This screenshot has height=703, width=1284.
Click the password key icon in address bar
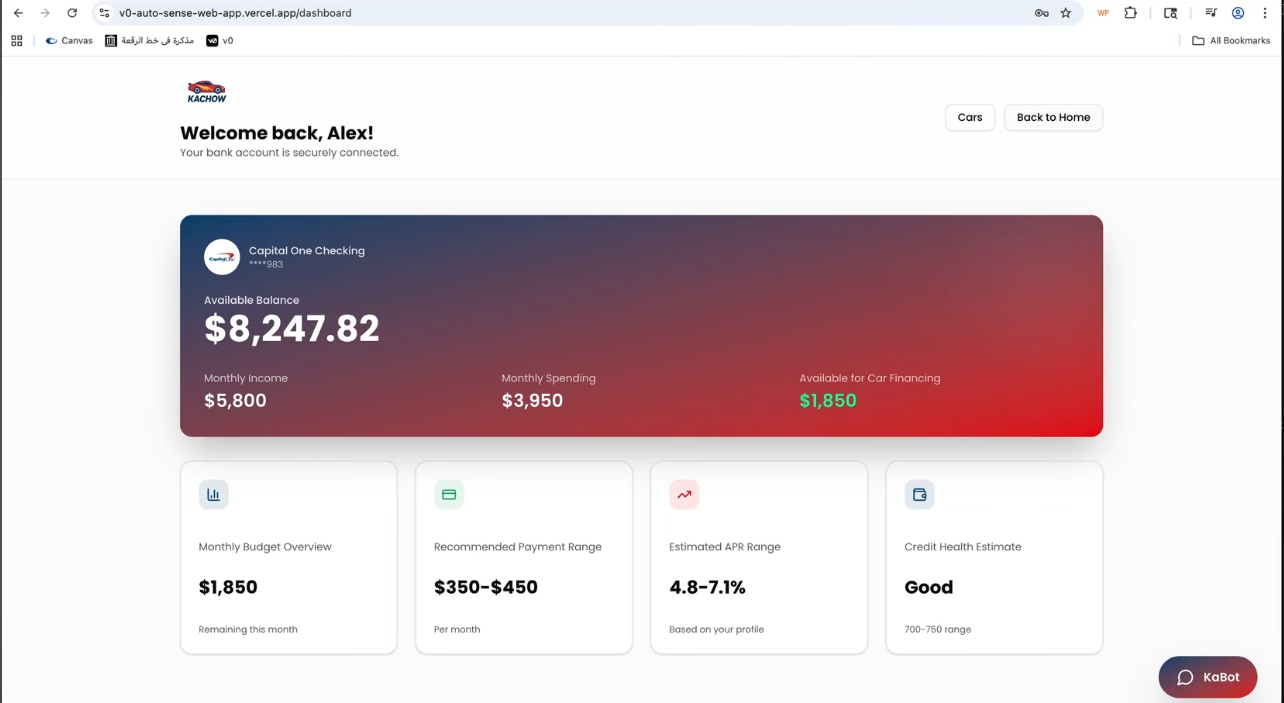1041,13
